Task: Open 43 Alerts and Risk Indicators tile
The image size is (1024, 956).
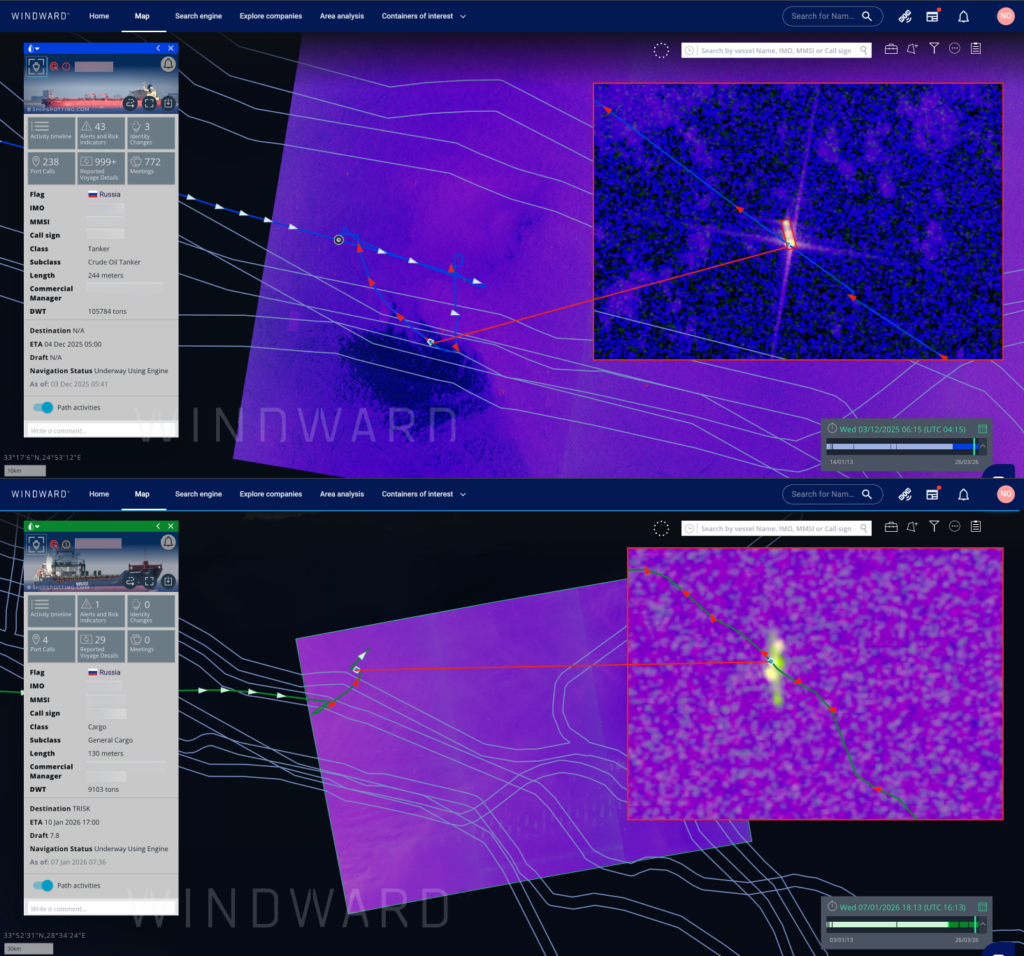Action: click(101, 133)
